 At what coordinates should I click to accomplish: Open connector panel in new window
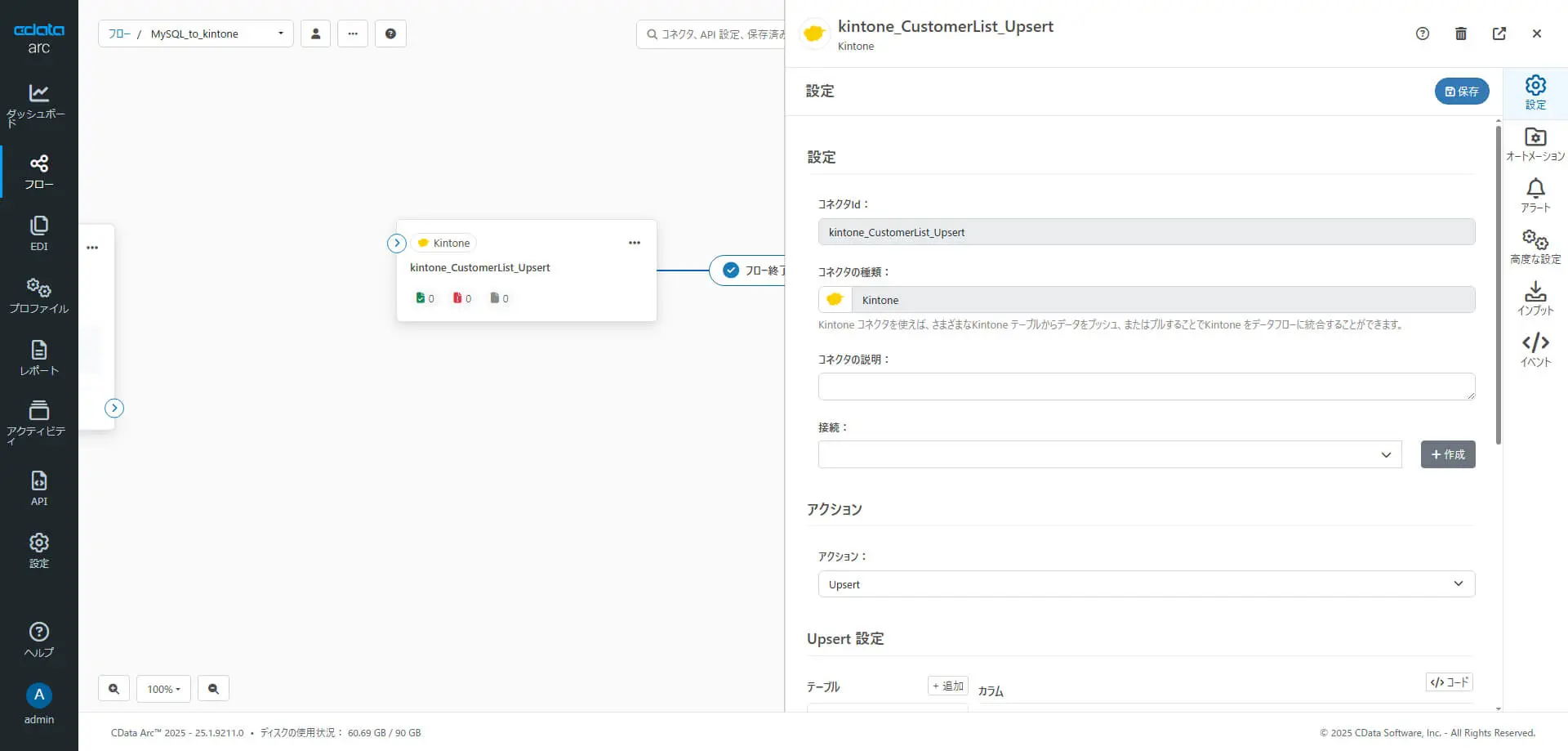1499,34
